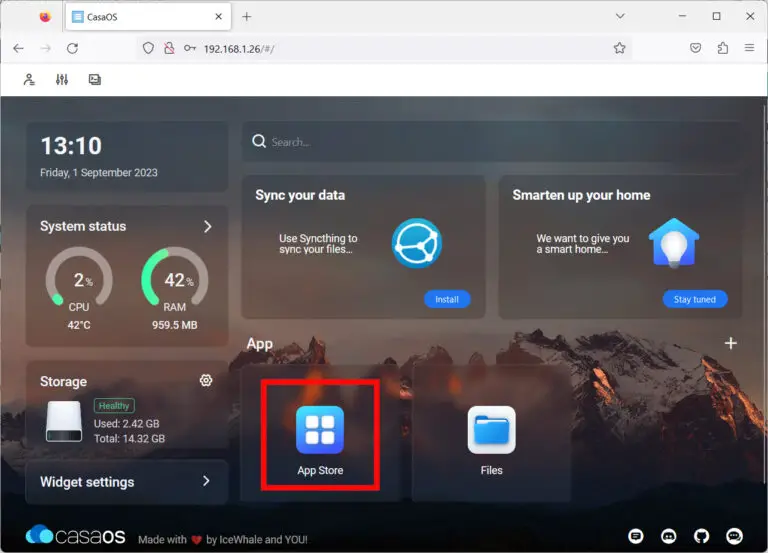
Task: Open CasaOS settings sliders icon
Action: [62, 80]
